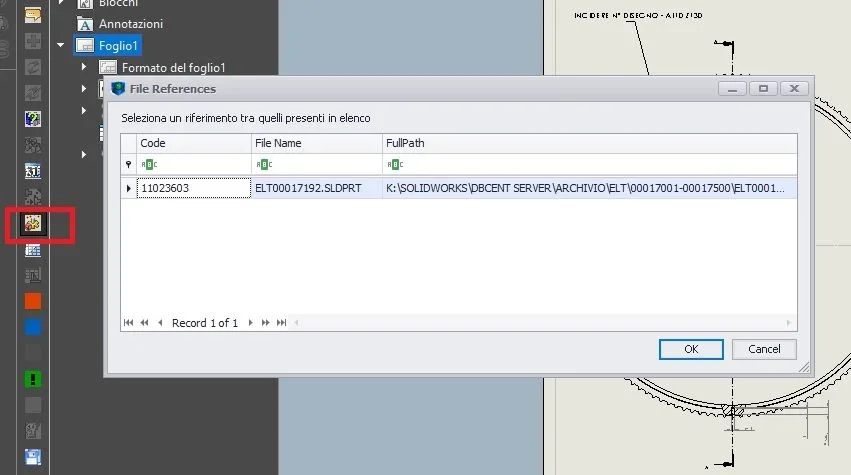Minimize the File References dialog
Screen dimensions: 851x475
(732, 88)
